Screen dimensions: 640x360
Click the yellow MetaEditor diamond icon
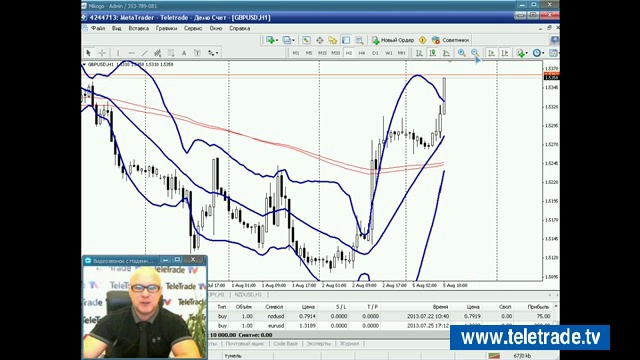[x=422, y=40]
